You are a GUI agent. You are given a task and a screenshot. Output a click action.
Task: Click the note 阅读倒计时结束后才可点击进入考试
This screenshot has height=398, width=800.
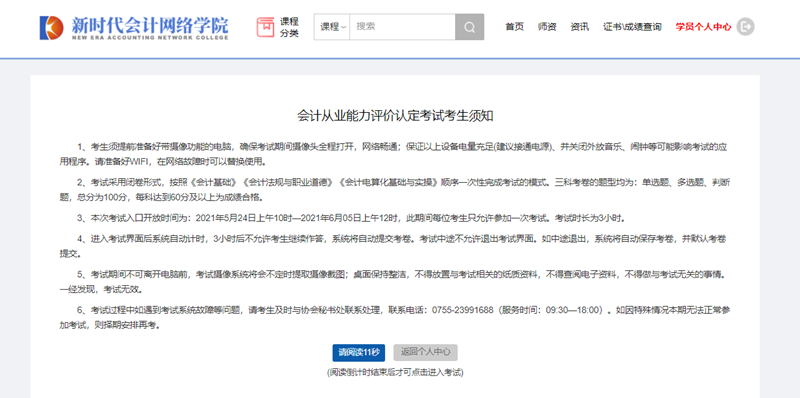click(395, 373)
